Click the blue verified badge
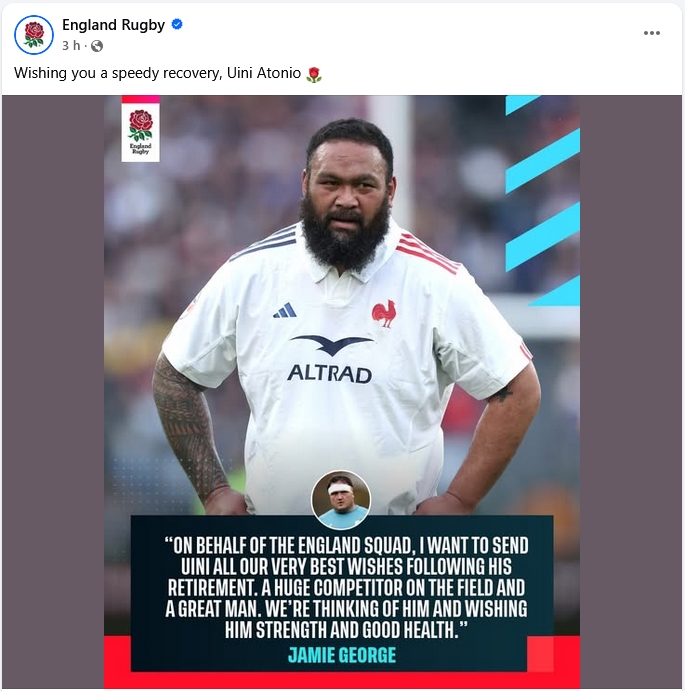685x691 pixels. coord(177,24)
